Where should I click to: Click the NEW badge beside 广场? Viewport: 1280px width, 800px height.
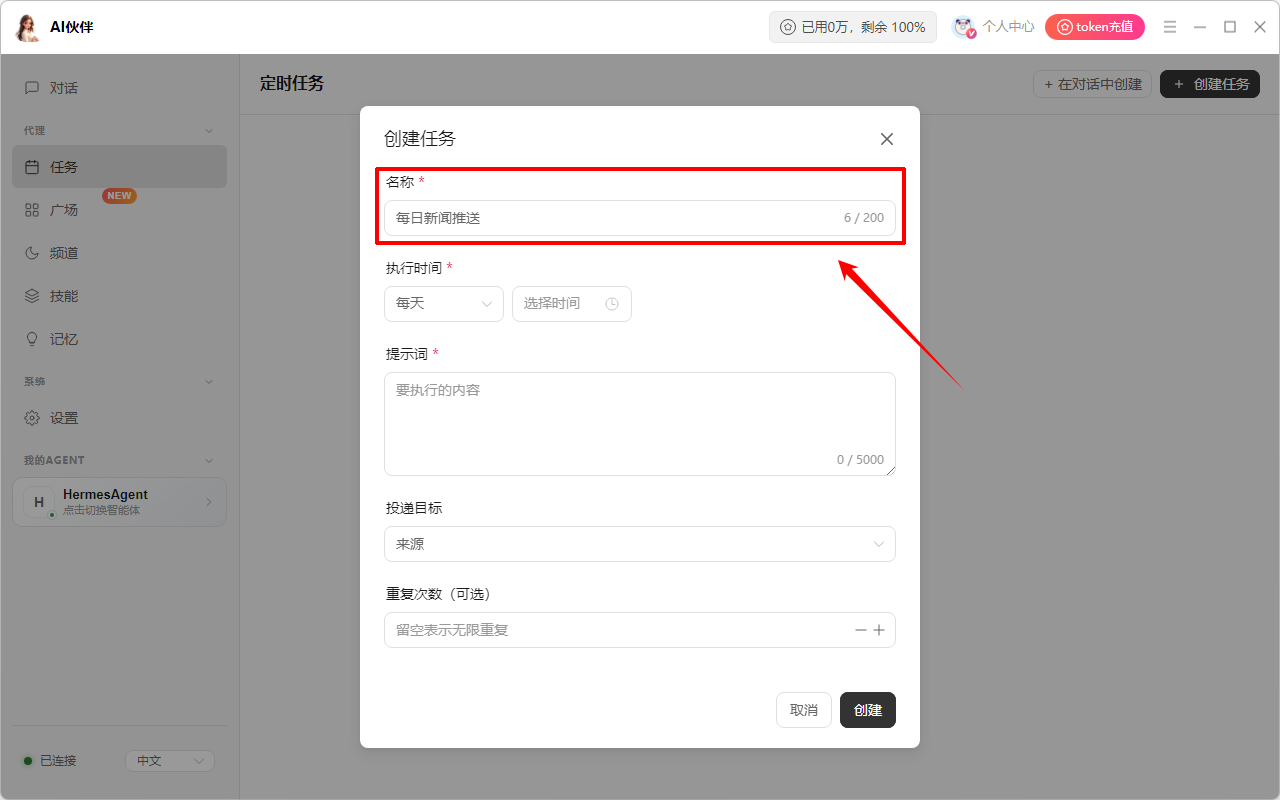pos(120,196)
